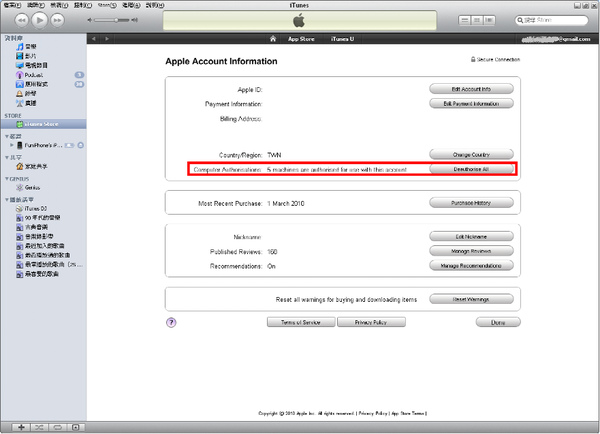The height and width of the screenshot is (434, 600).
Task: Open the last smart playlist in sidebar
Action: 38,274
